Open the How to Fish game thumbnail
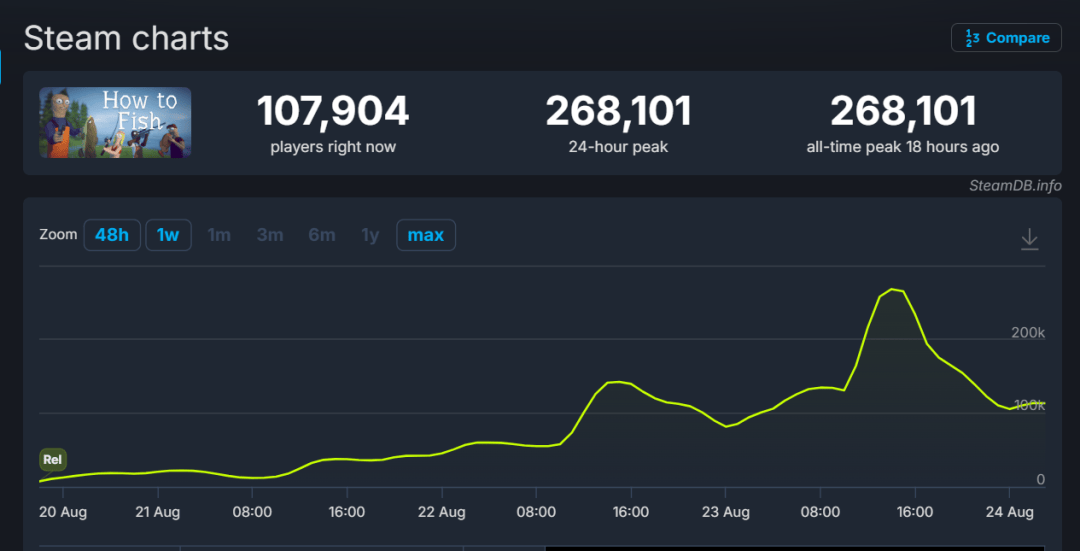 [x=115, y=123]
